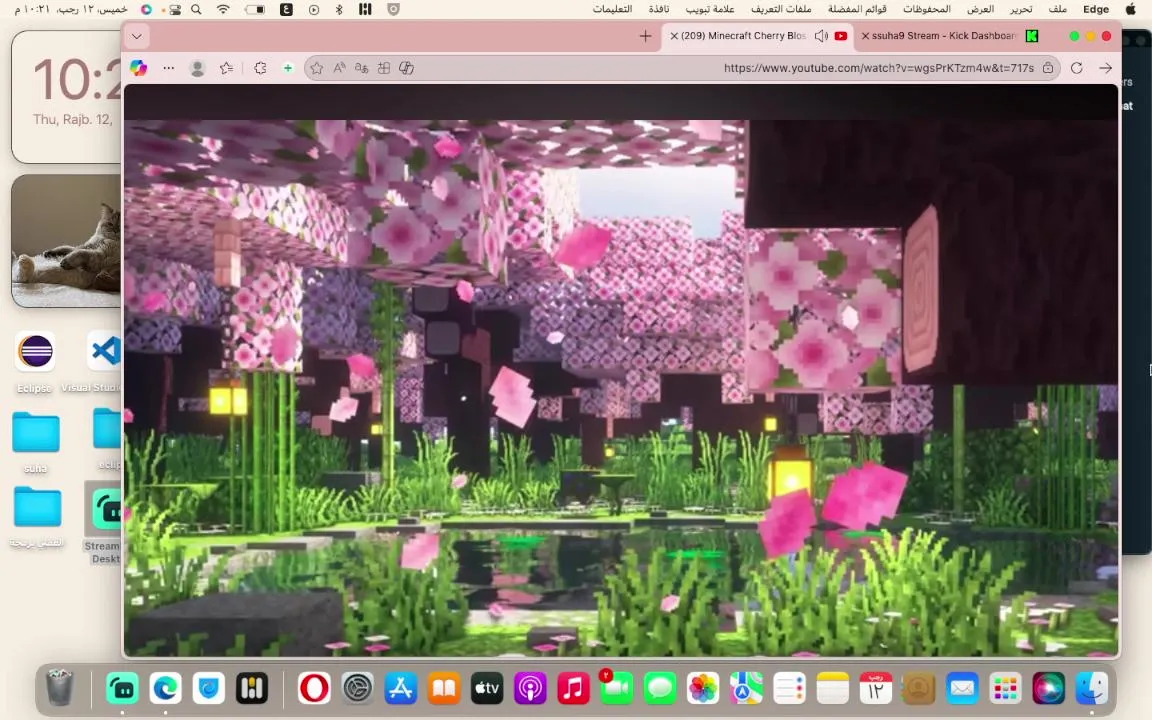Open Books from the Dock
This screenshot has width=1152, height=720.
[x=444, y=688]
